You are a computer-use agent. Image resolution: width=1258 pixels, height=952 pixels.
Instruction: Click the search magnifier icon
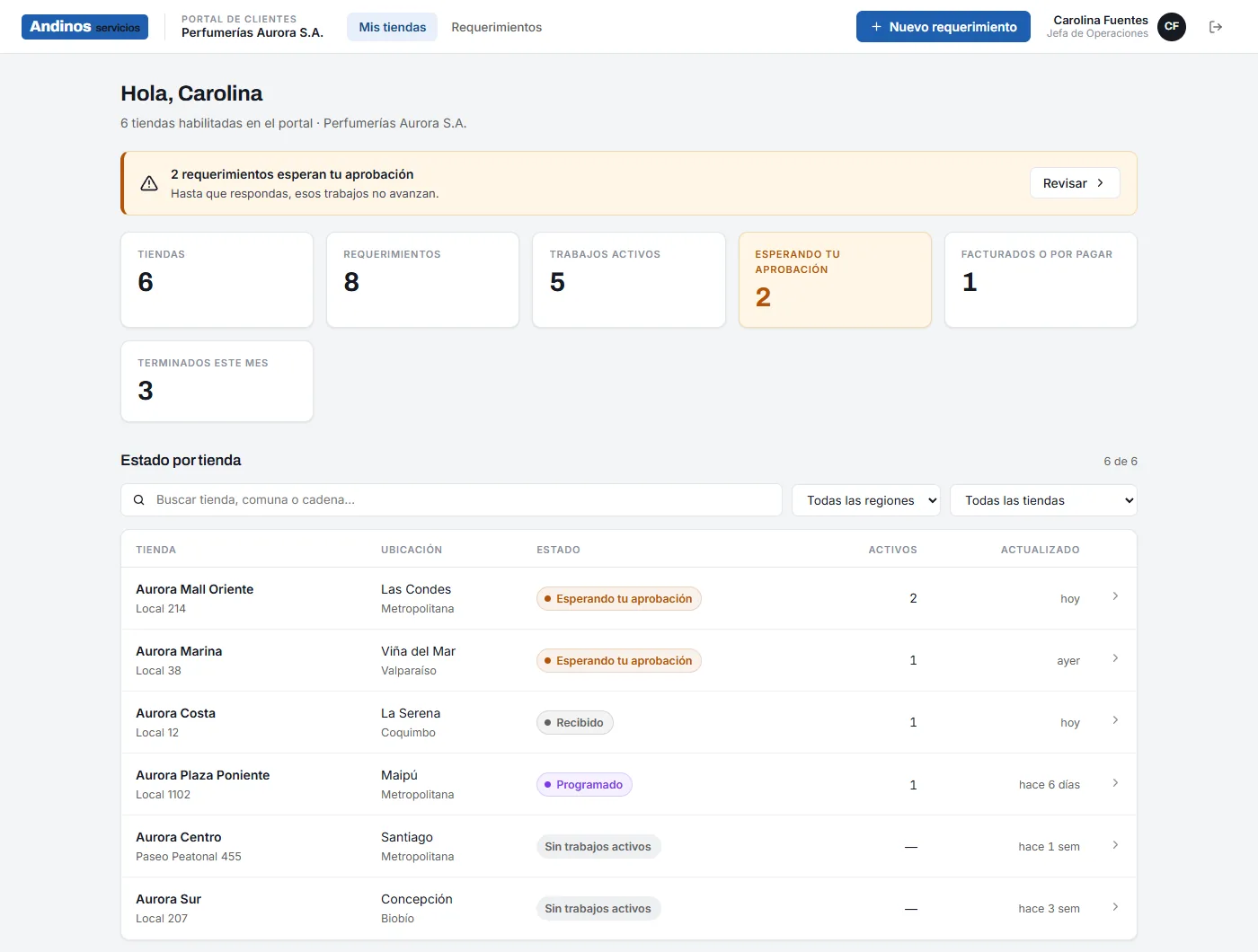tap(139, 500)
